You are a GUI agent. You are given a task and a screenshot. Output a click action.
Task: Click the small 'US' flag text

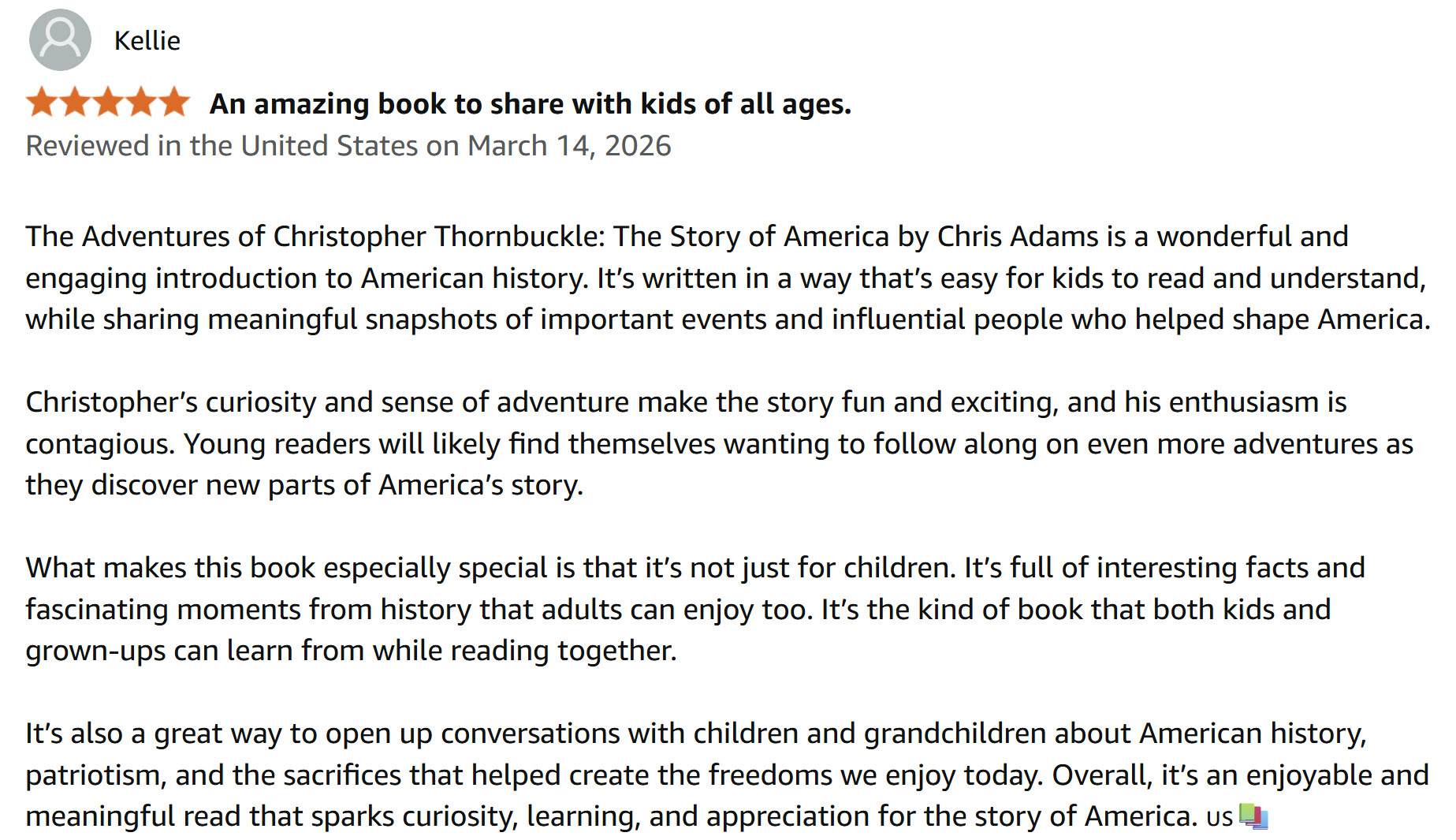click(x=1219, y=818)
